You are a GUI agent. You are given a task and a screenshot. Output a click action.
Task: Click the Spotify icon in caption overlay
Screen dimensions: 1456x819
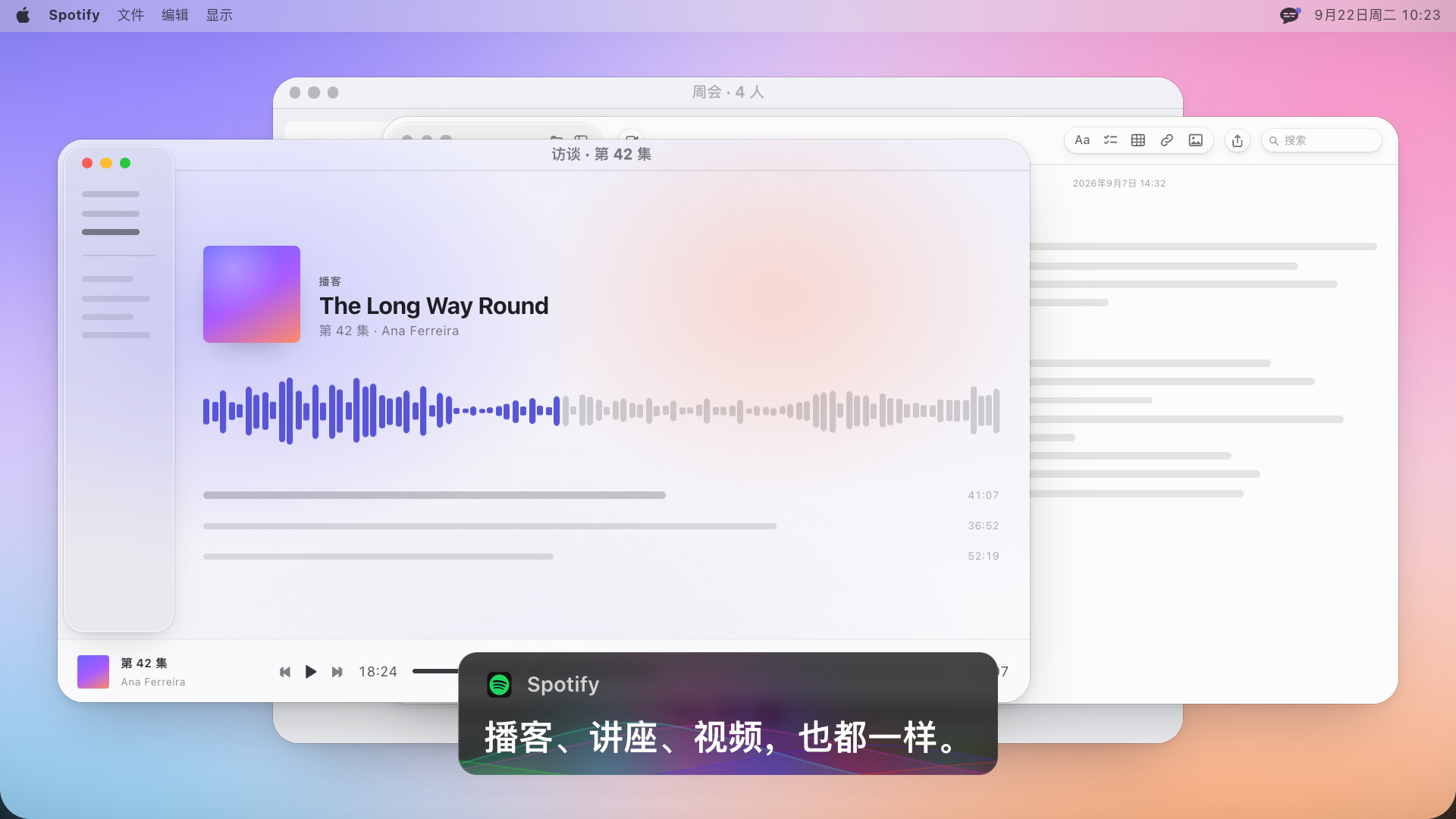pyautogui.click(x=500, y=685)
